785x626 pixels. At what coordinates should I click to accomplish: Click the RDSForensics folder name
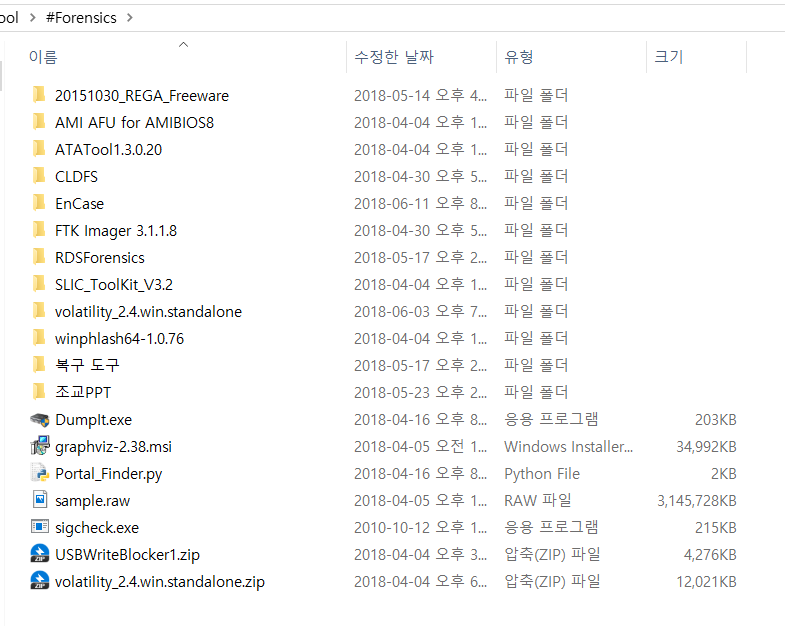[100, 258]
